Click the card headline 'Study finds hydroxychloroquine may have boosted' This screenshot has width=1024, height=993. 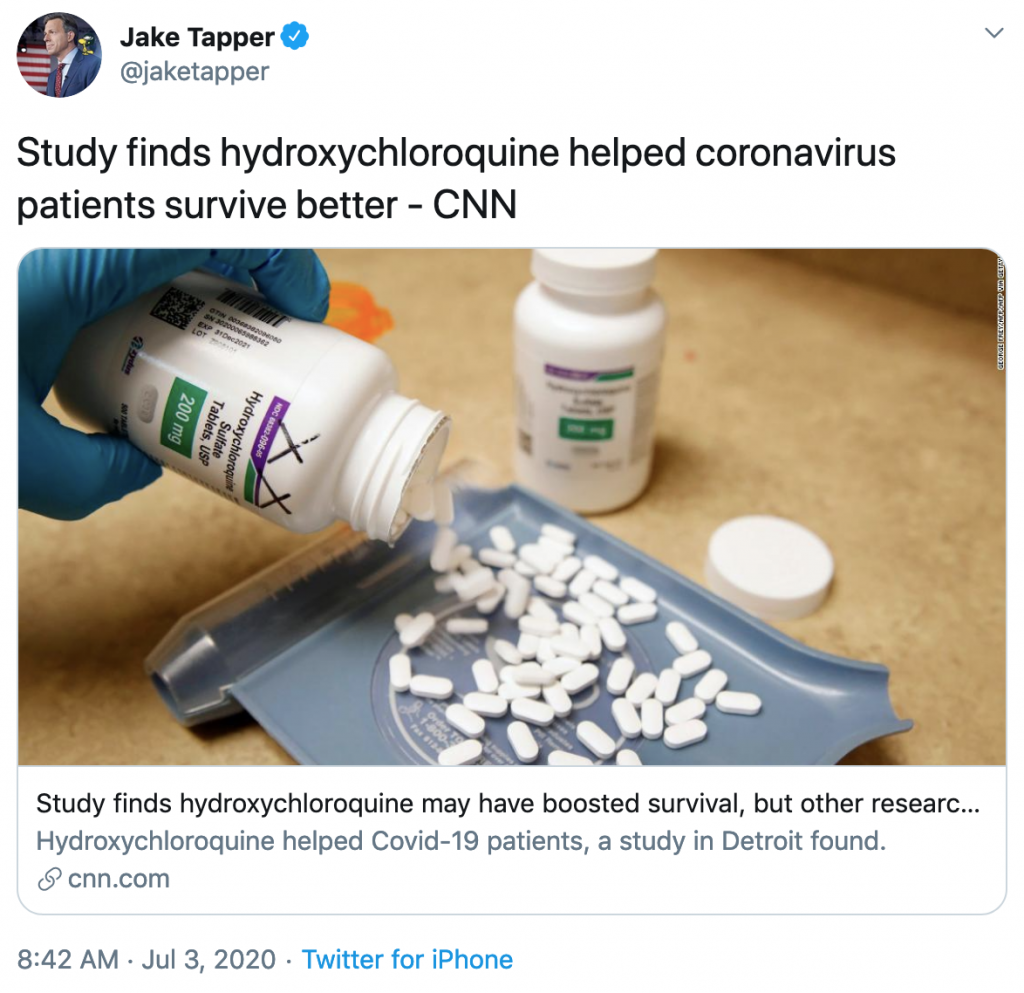click(508, 804)
